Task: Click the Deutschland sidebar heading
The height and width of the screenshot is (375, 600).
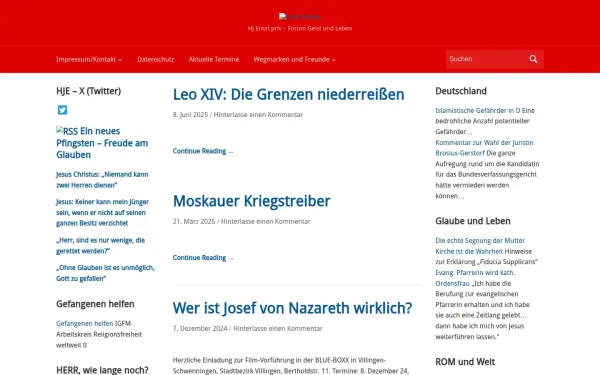Action: coord(461,91)
